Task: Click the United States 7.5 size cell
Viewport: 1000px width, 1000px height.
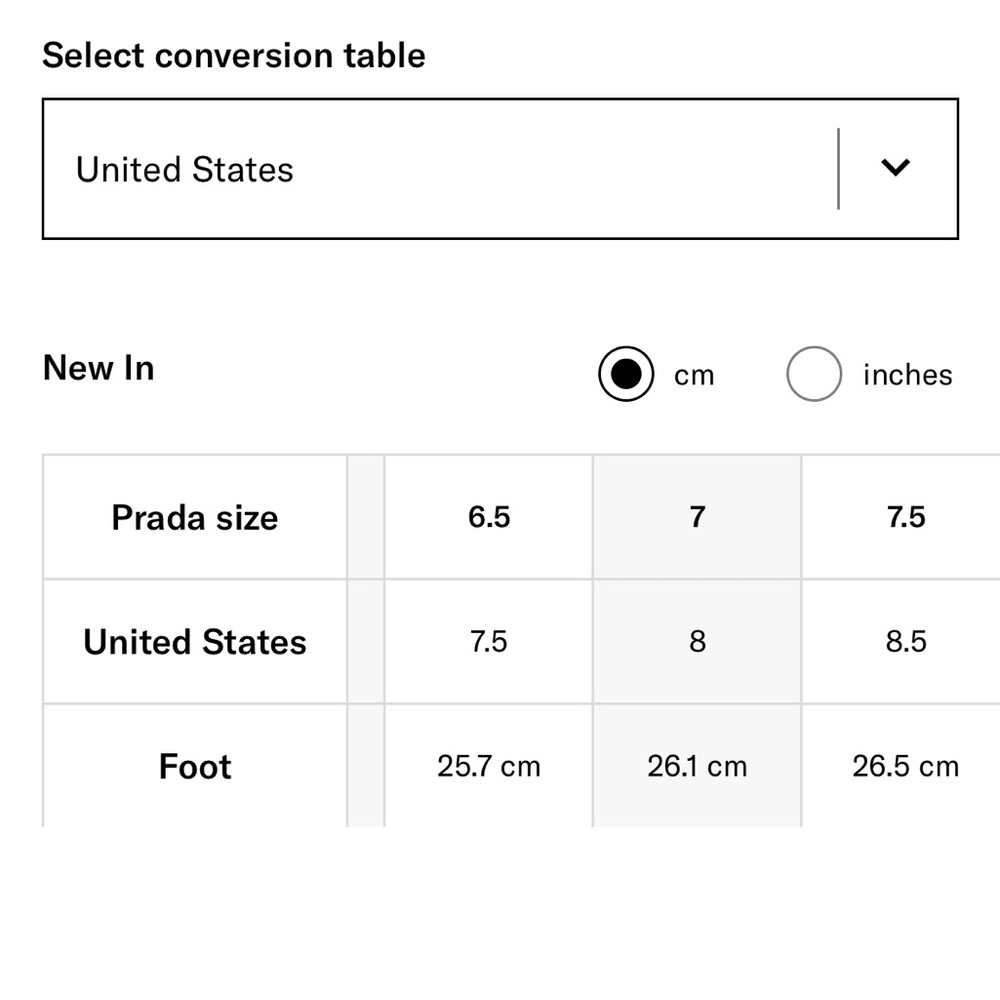Action: point(489,642)
